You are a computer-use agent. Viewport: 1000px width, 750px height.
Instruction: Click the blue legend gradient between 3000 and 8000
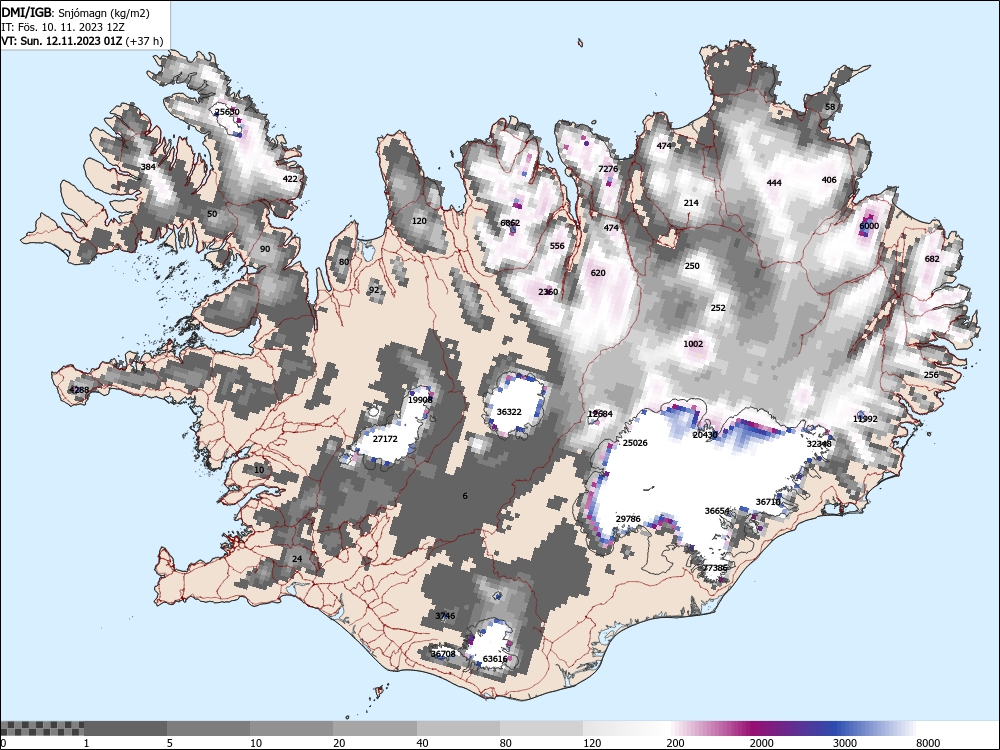click(874, 728)
